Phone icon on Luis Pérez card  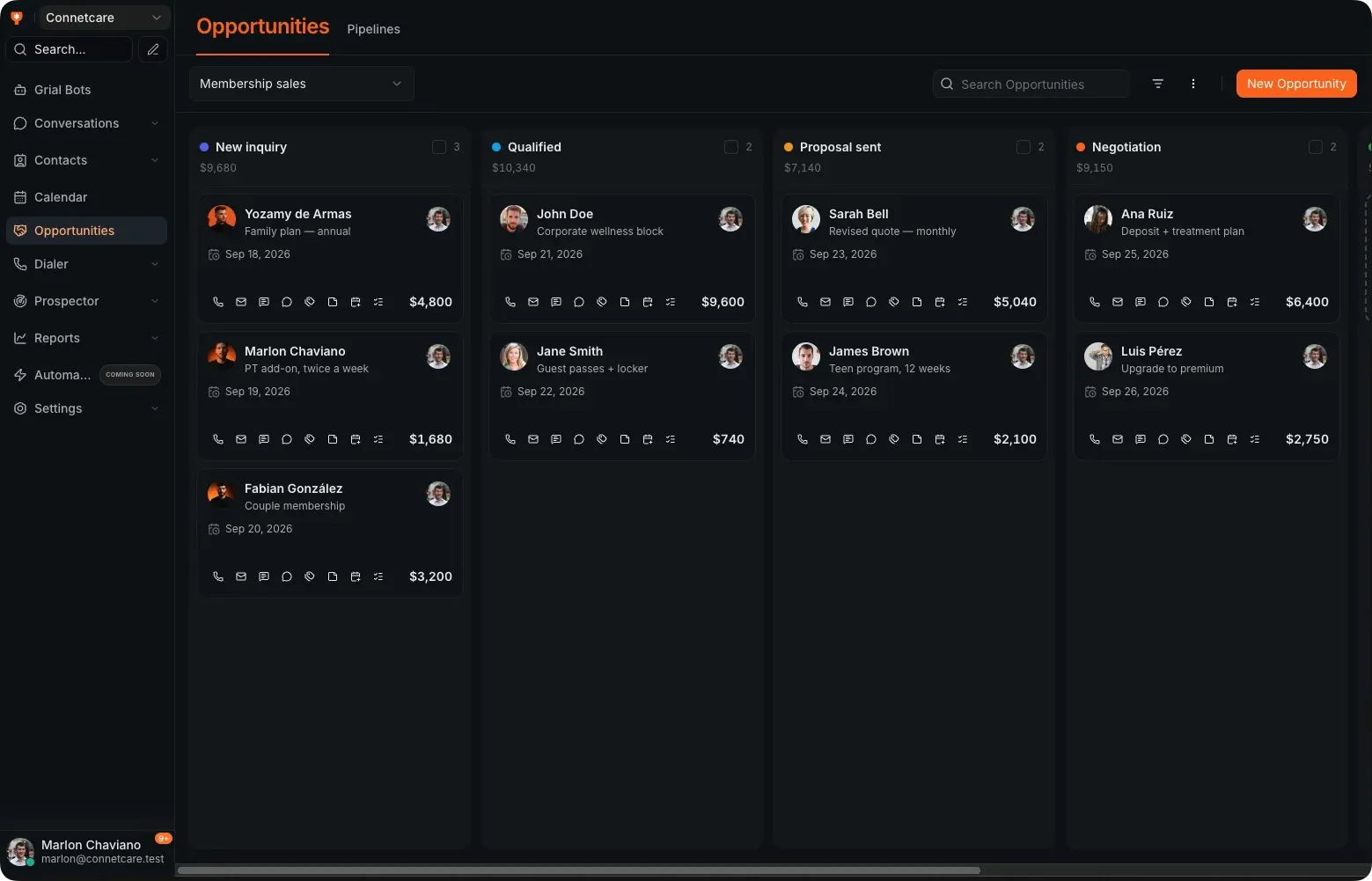tap(1095, 439)
